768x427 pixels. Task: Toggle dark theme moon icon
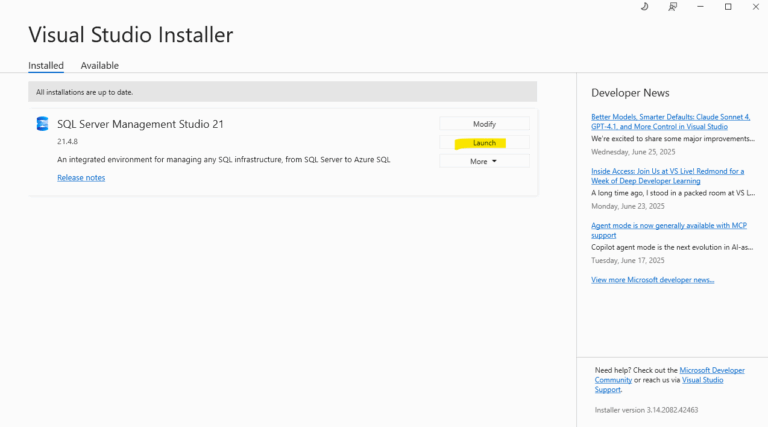(x=645, y=7)
